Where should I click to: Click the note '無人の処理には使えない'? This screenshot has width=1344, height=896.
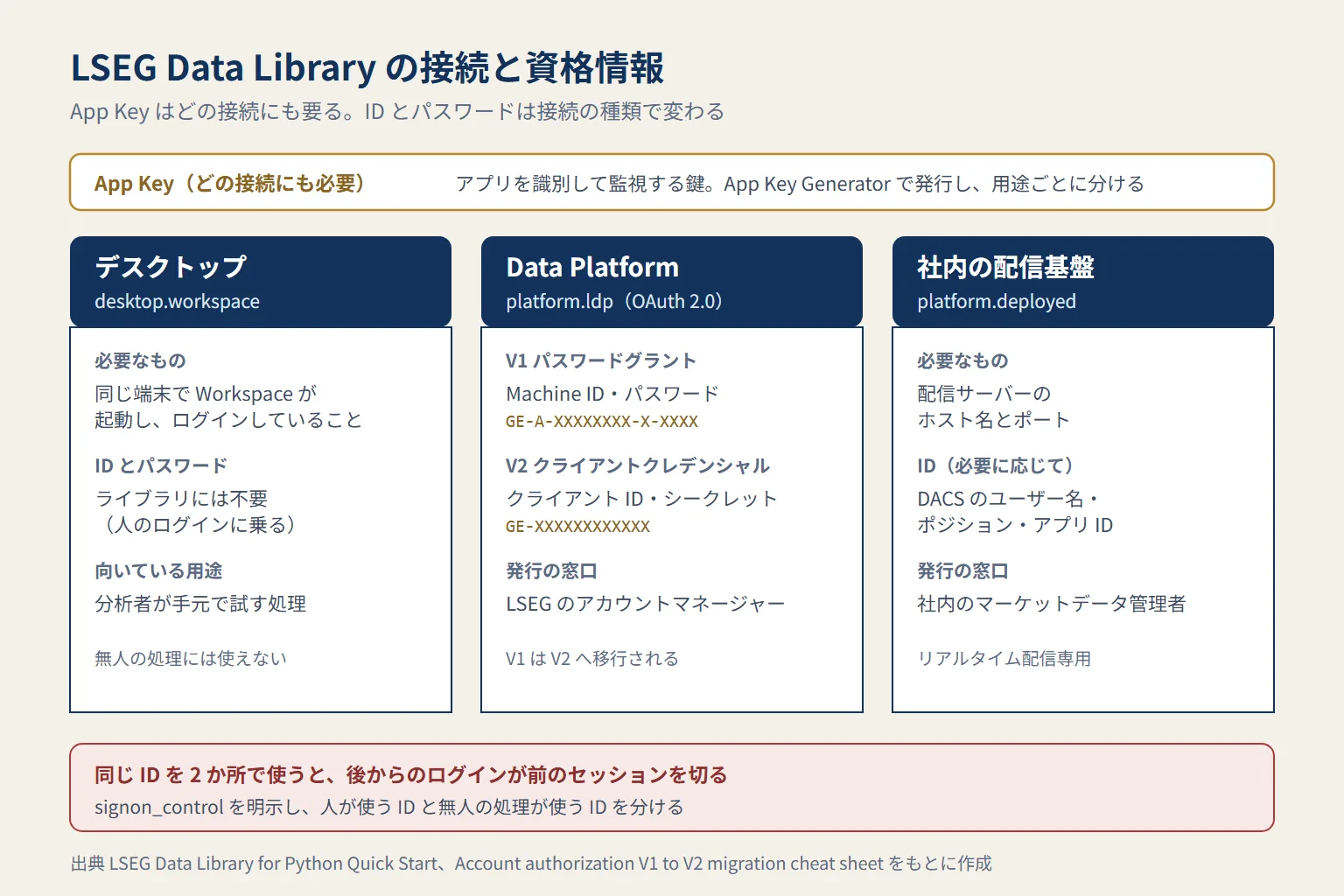click(191, 658)
